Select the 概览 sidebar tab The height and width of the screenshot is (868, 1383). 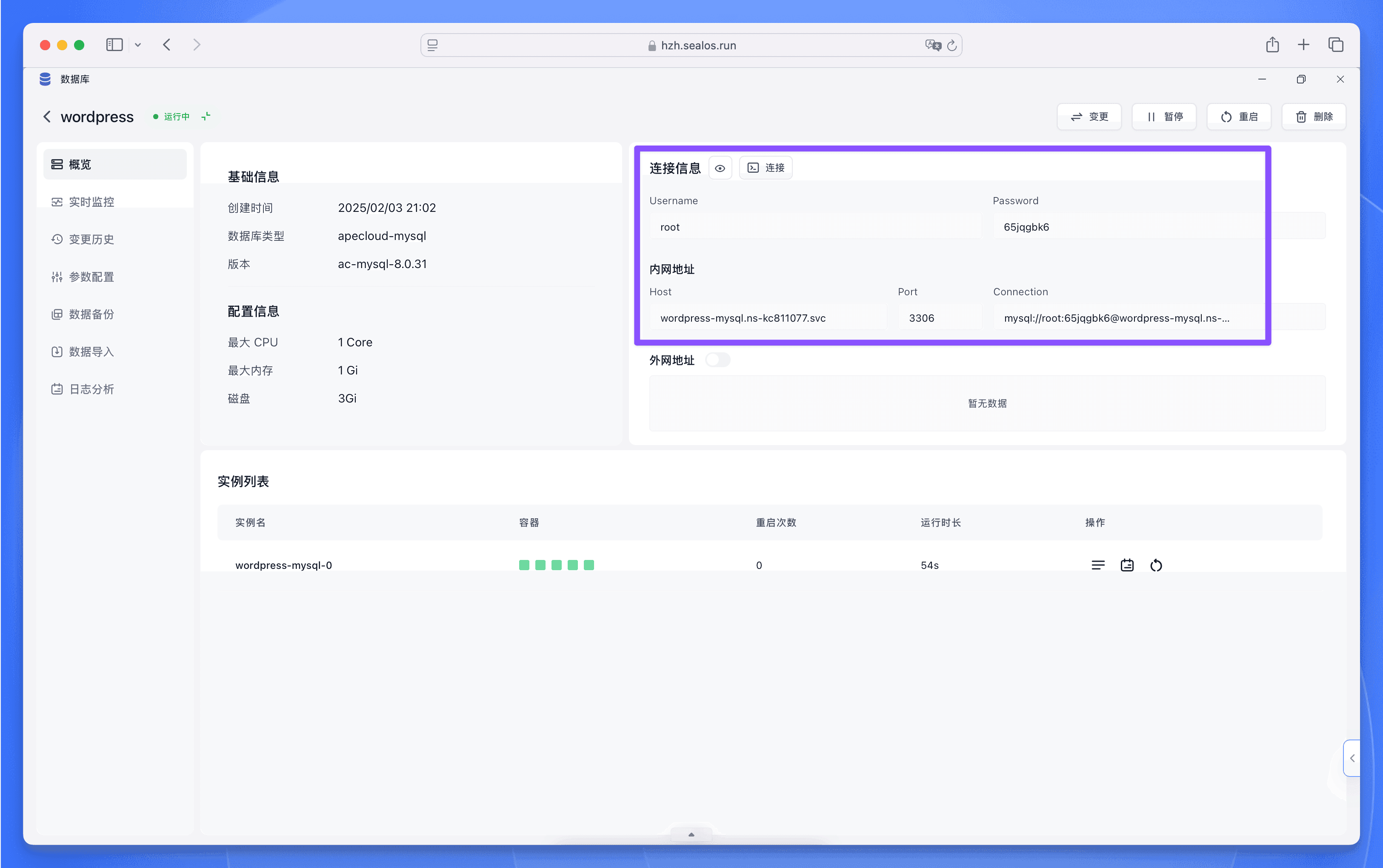115,165
